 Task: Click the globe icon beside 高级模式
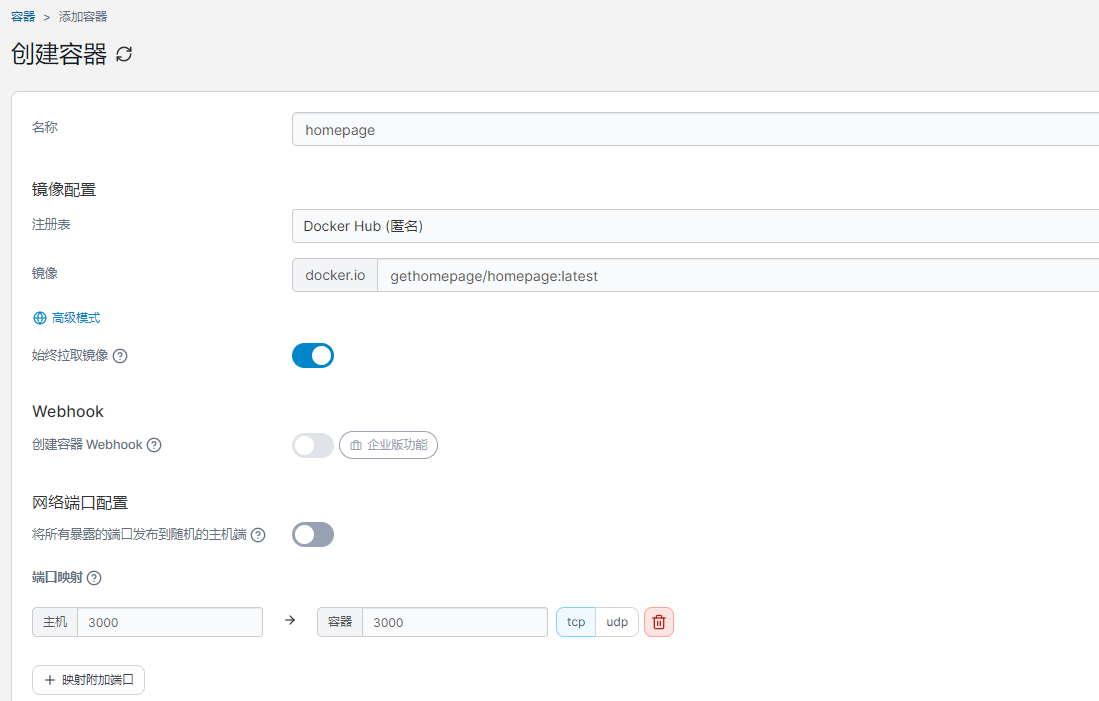point(40,318)
